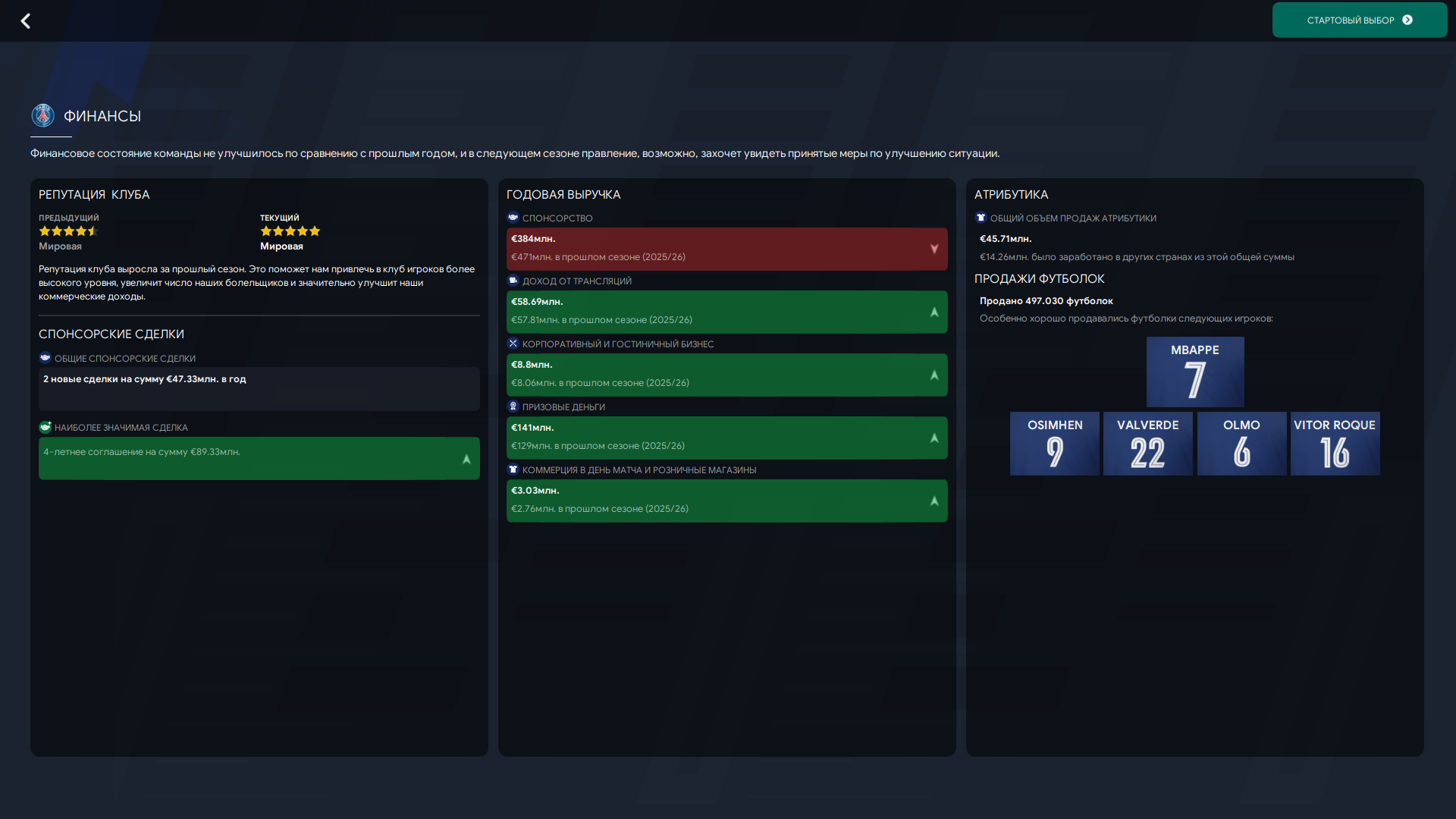
Task: Click the ТЕКУЩИЙ reputation label
Action: 280,218
